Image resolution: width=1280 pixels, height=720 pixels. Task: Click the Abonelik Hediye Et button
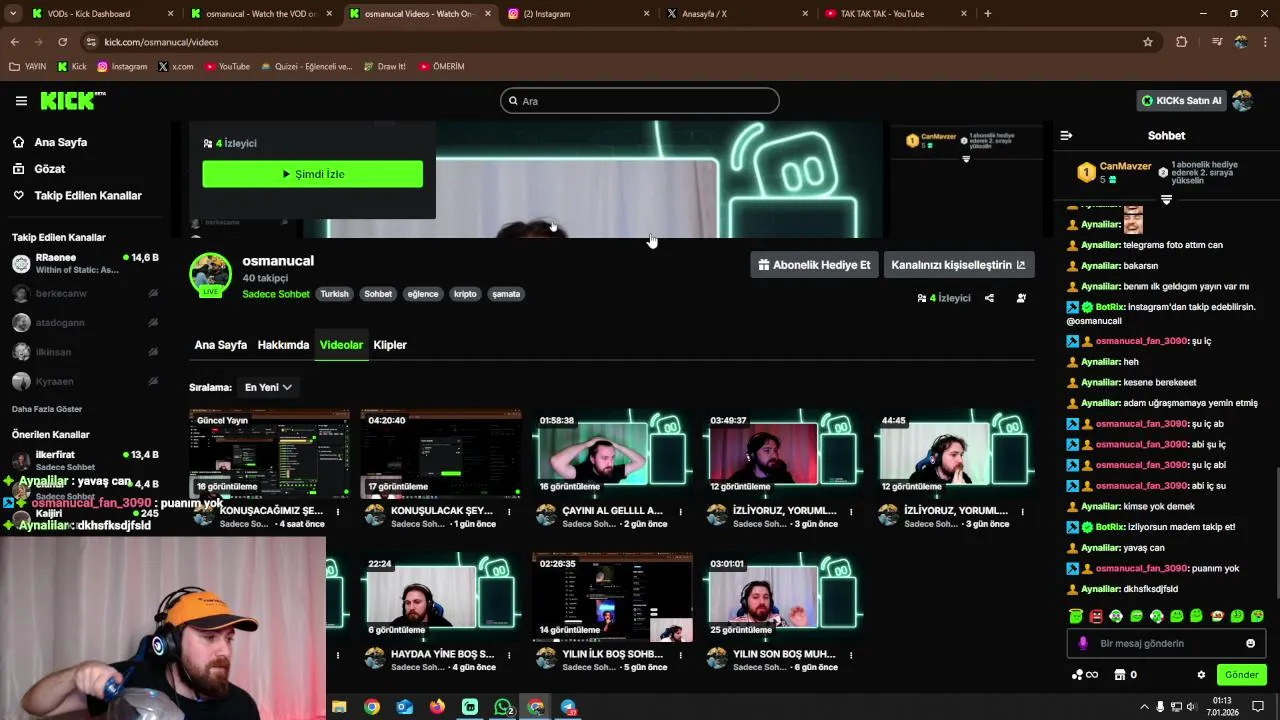814,265
